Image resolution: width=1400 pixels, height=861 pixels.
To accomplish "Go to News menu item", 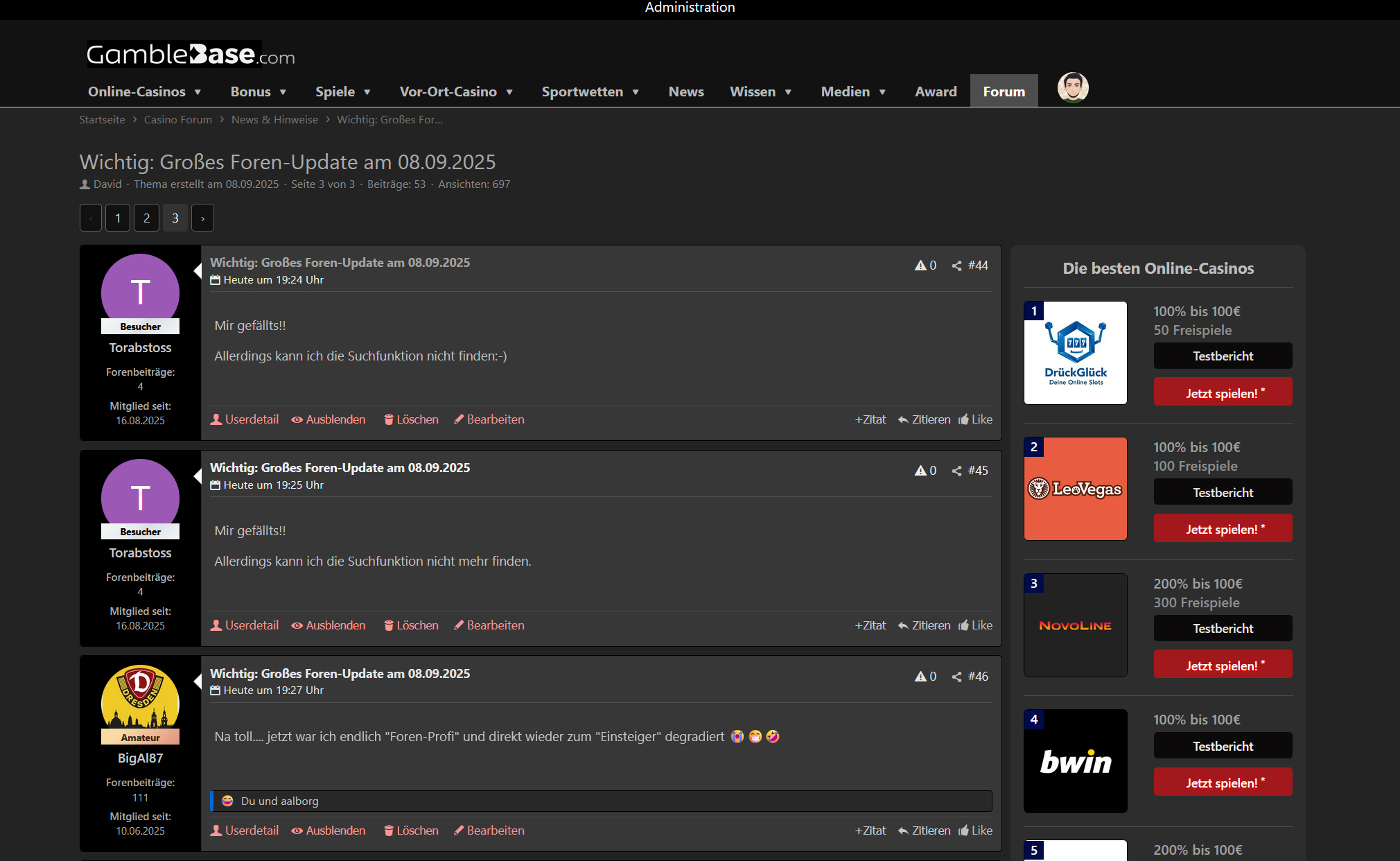I will (x=685, y=92).
